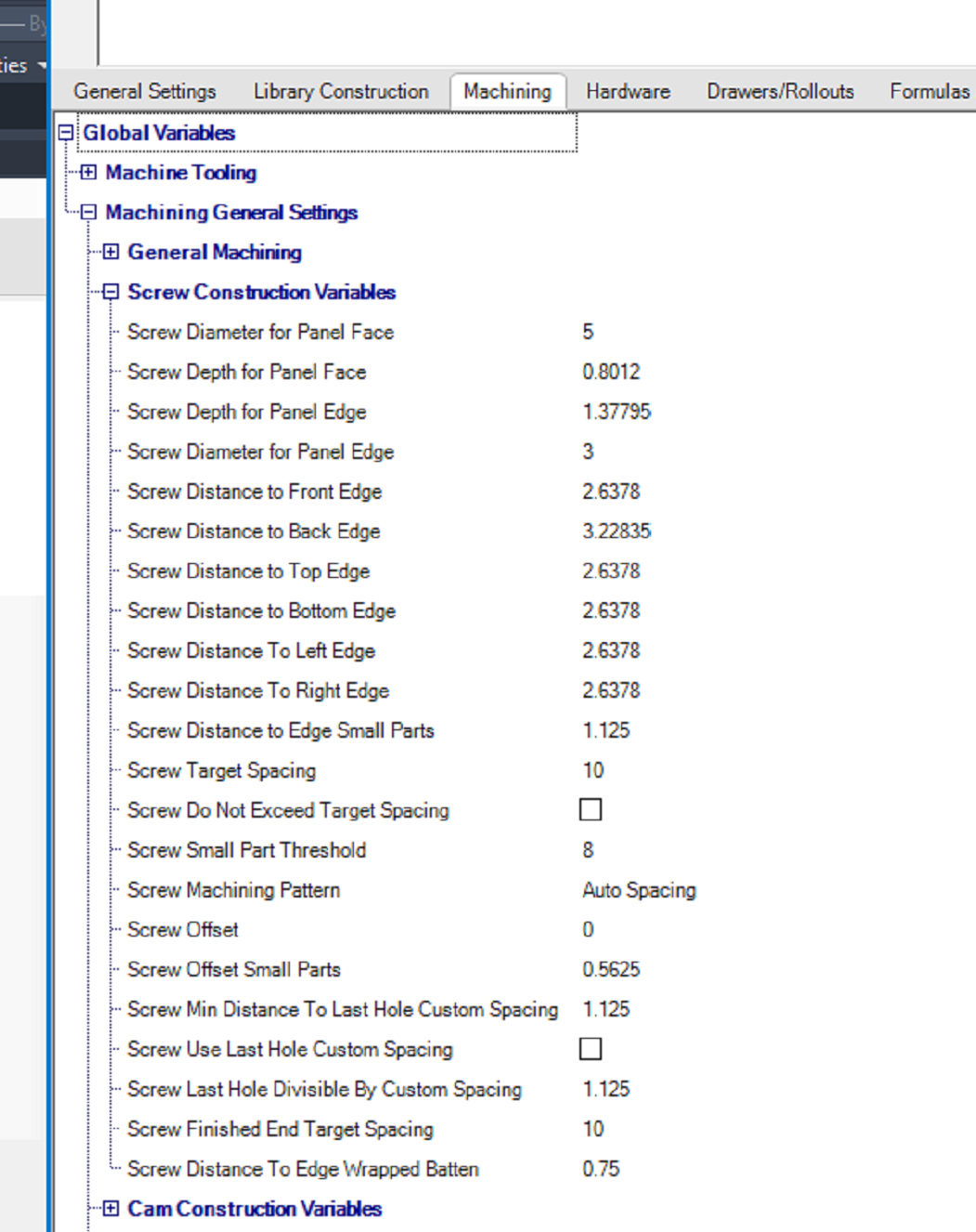Edit Back Edge distance value 3.22835
This screenshot has width=976, height=1232.
click(617, 531)
